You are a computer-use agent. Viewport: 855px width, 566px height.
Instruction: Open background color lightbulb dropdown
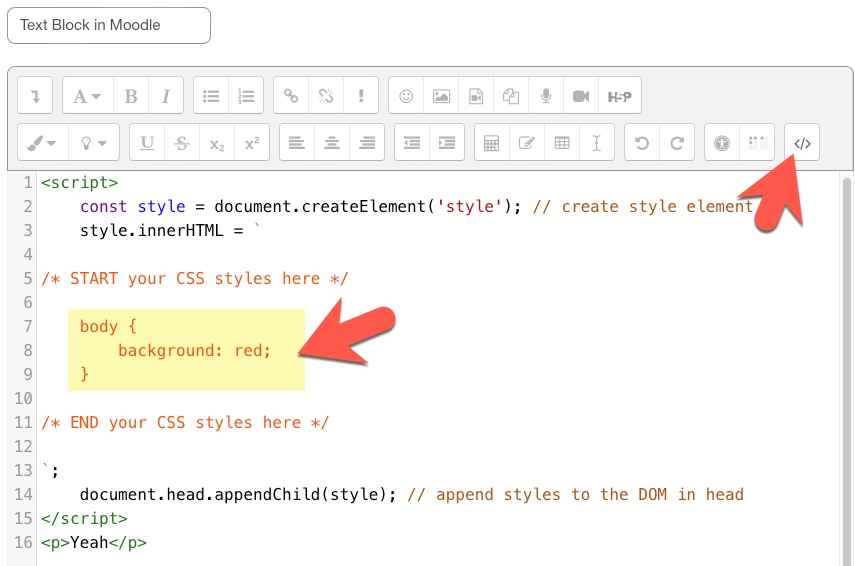(x=95, y=143)
